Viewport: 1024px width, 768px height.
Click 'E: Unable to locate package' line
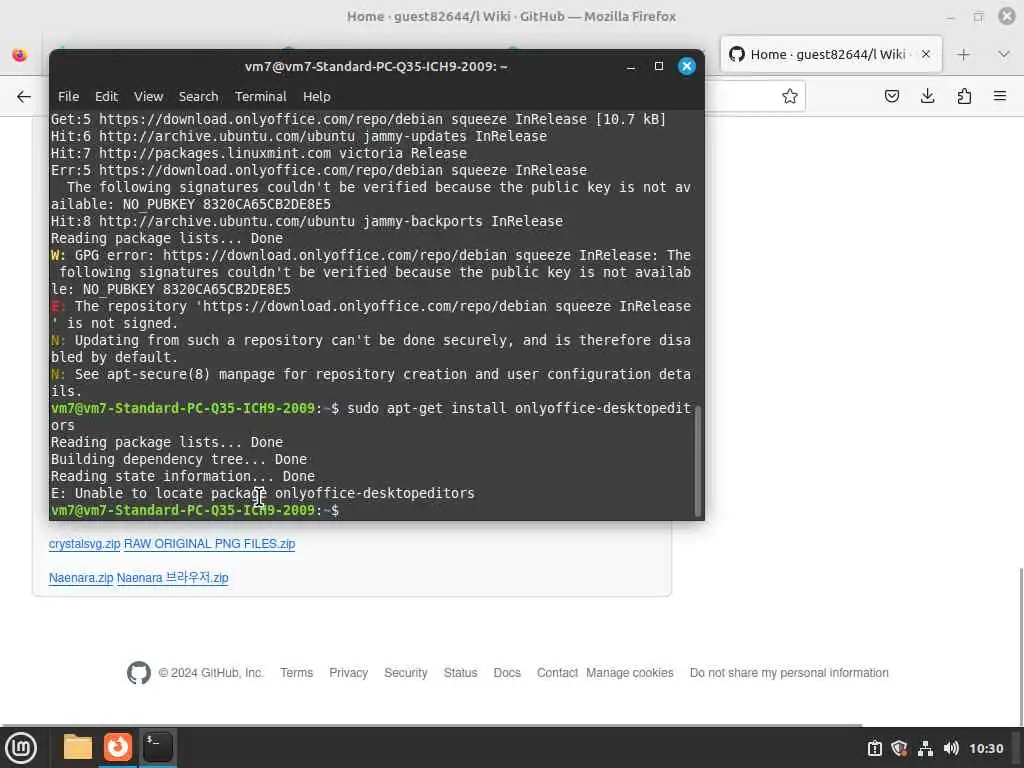tap(263, 493)
